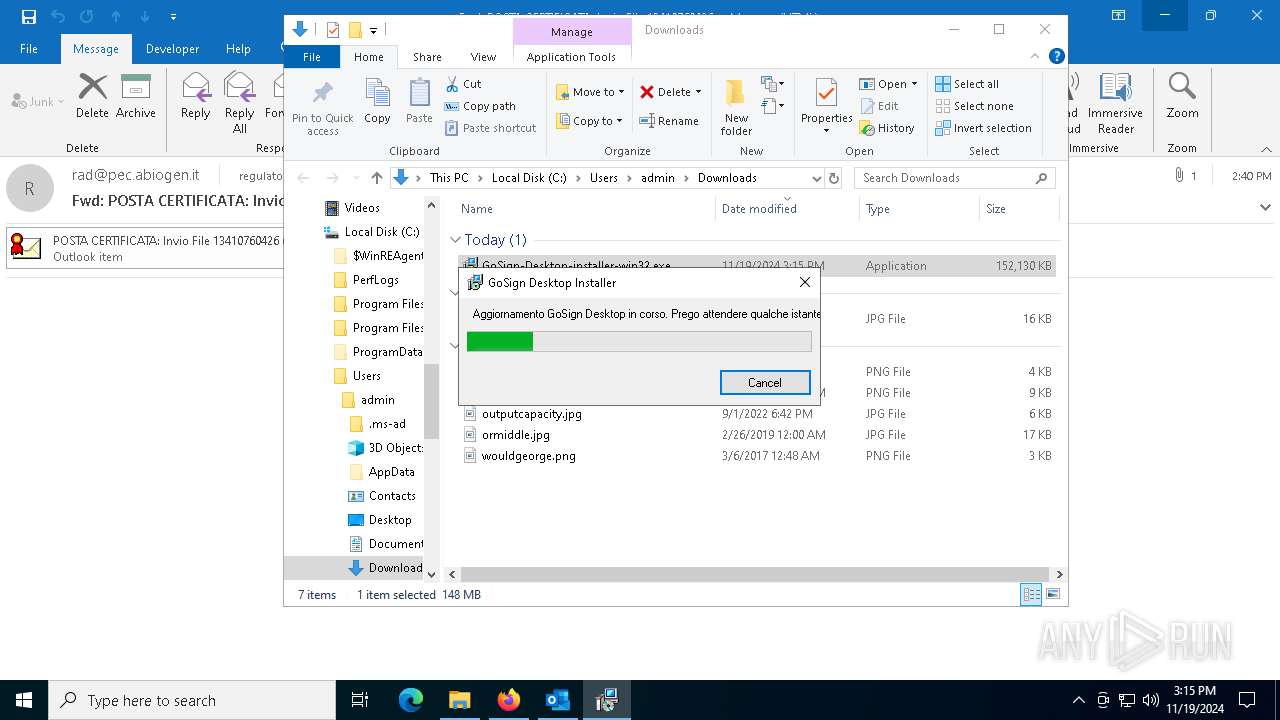
Task: Expand the address bar history dropdown
Action: point(817,178)
